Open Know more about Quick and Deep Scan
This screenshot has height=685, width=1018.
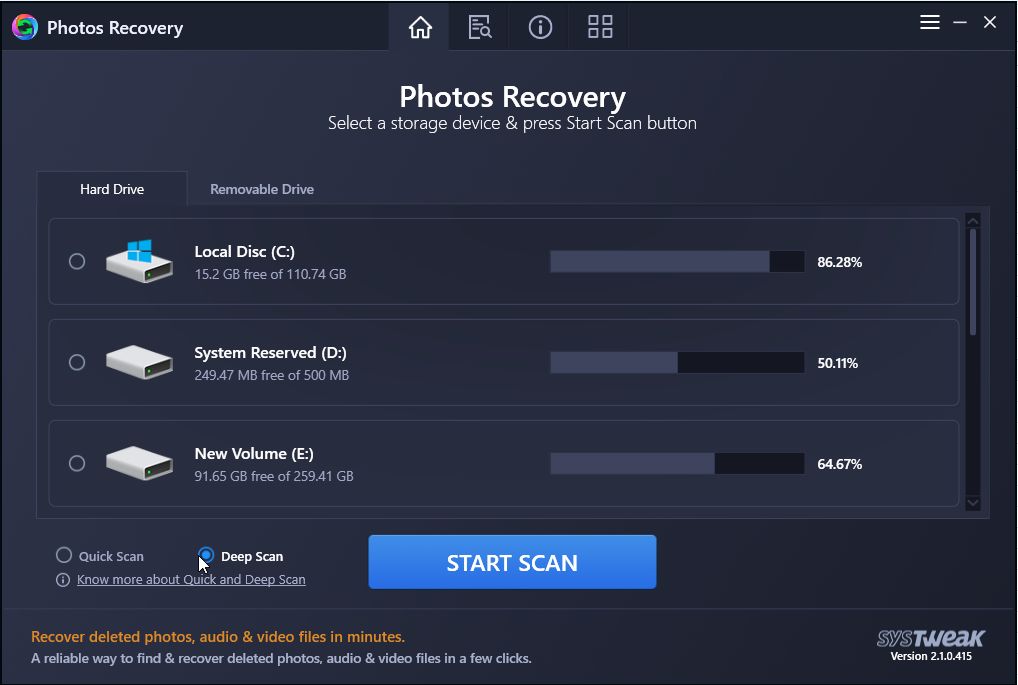tap(192, 580)
